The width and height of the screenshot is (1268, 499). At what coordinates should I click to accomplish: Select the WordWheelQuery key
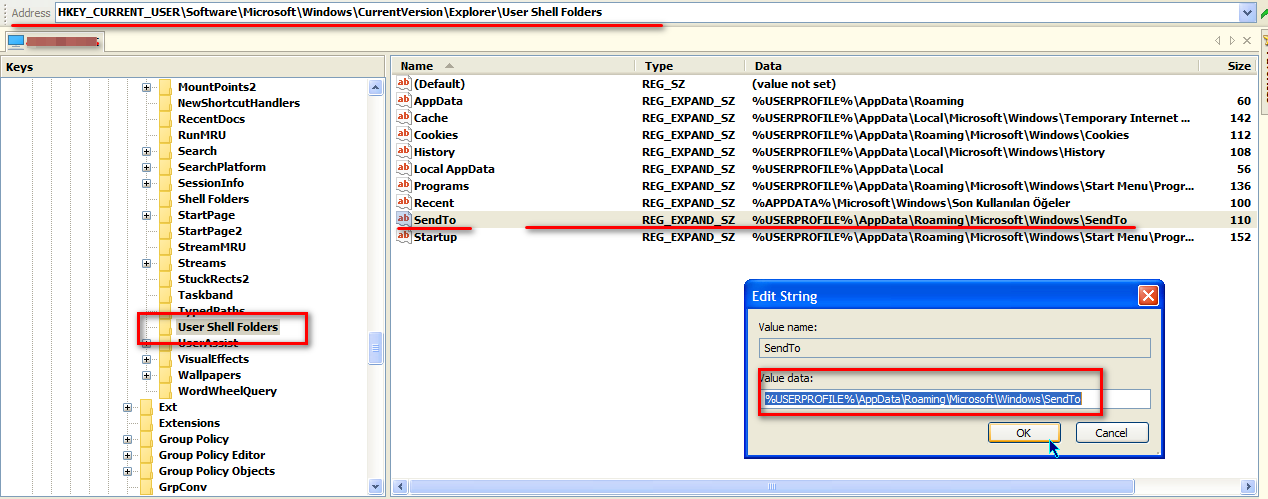pos(227,391)
